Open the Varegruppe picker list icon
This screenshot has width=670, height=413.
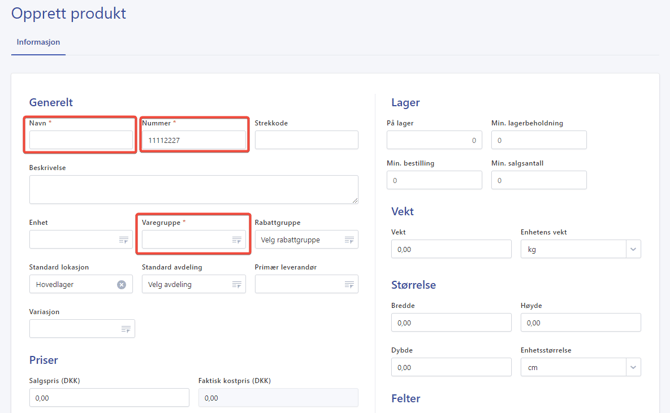[236, 240]
